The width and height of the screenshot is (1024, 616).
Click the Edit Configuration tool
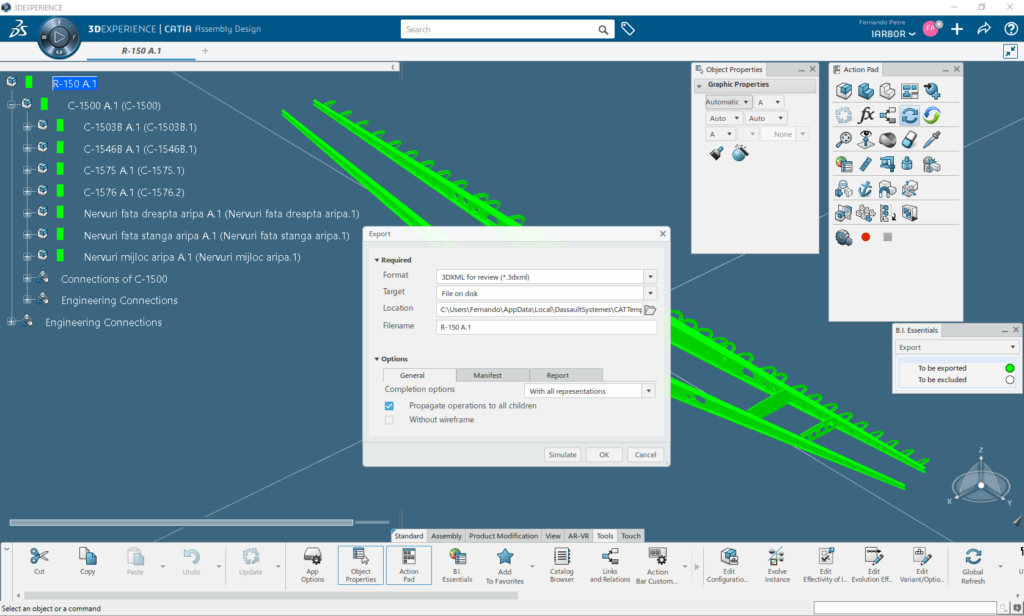(729, 564)
